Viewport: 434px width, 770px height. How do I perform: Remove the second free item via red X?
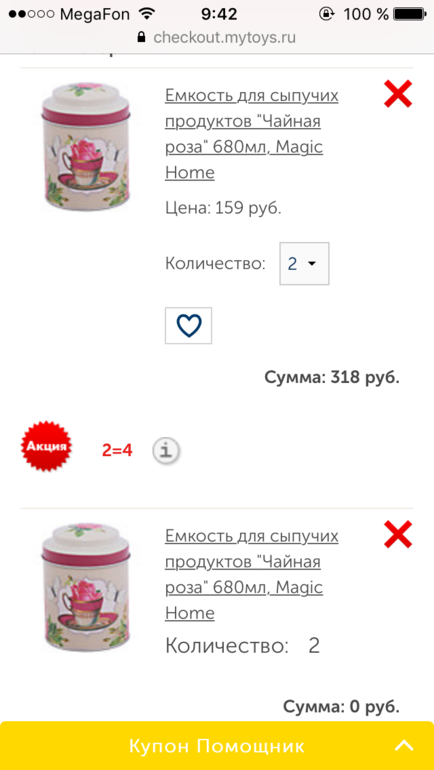[x=398, y=534]
